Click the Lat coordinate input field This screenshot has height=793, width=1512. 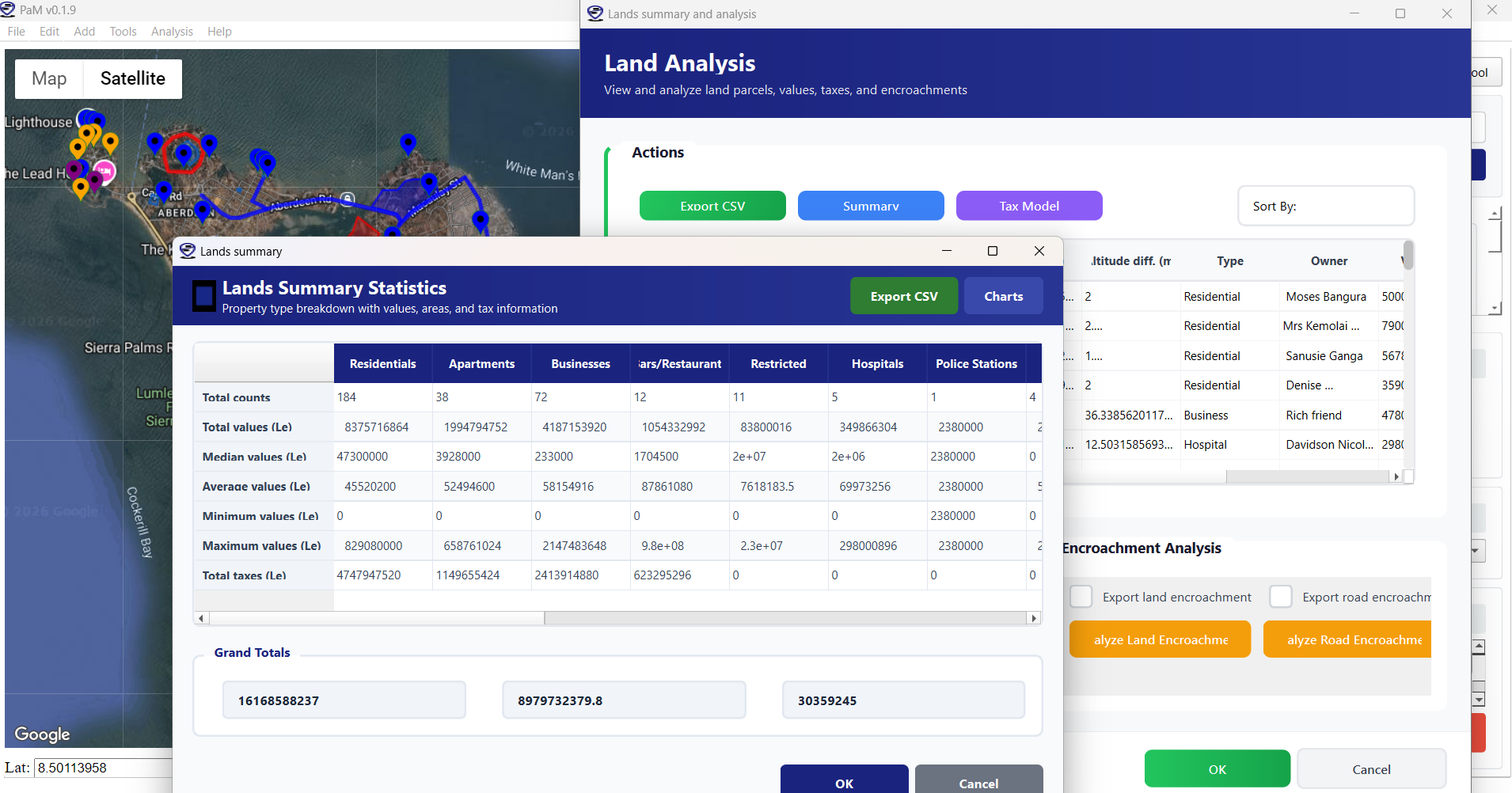tap(103, 768)
